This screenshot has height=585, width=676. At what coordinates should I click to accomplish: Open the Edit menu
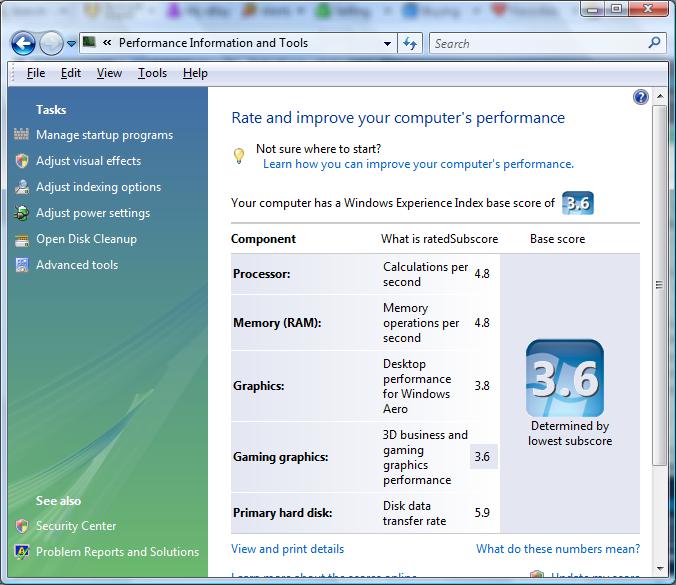click(x=71, y=73)
